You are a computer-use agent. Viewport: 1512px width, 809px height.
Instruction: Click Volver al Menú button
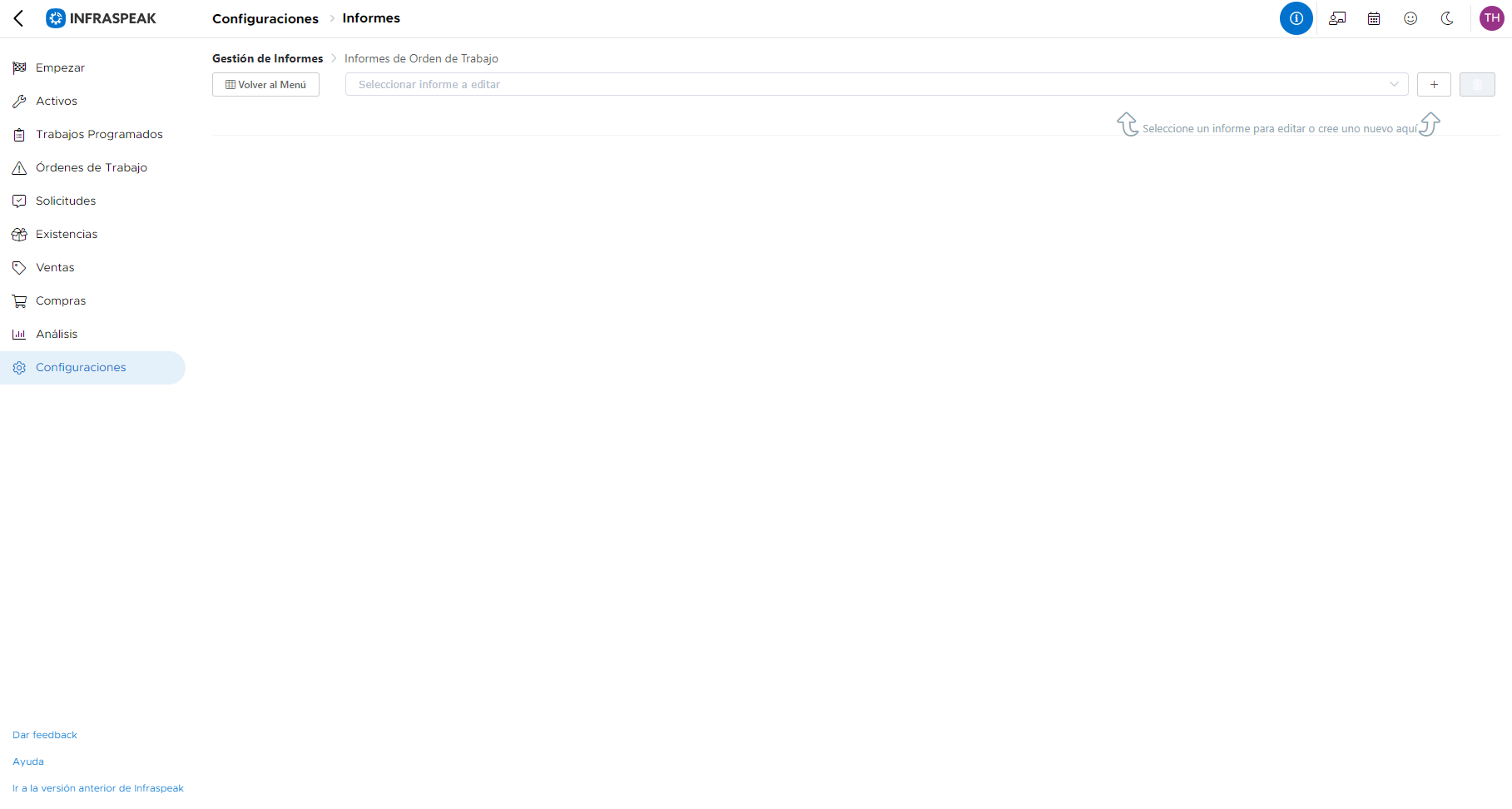point(265,85)
